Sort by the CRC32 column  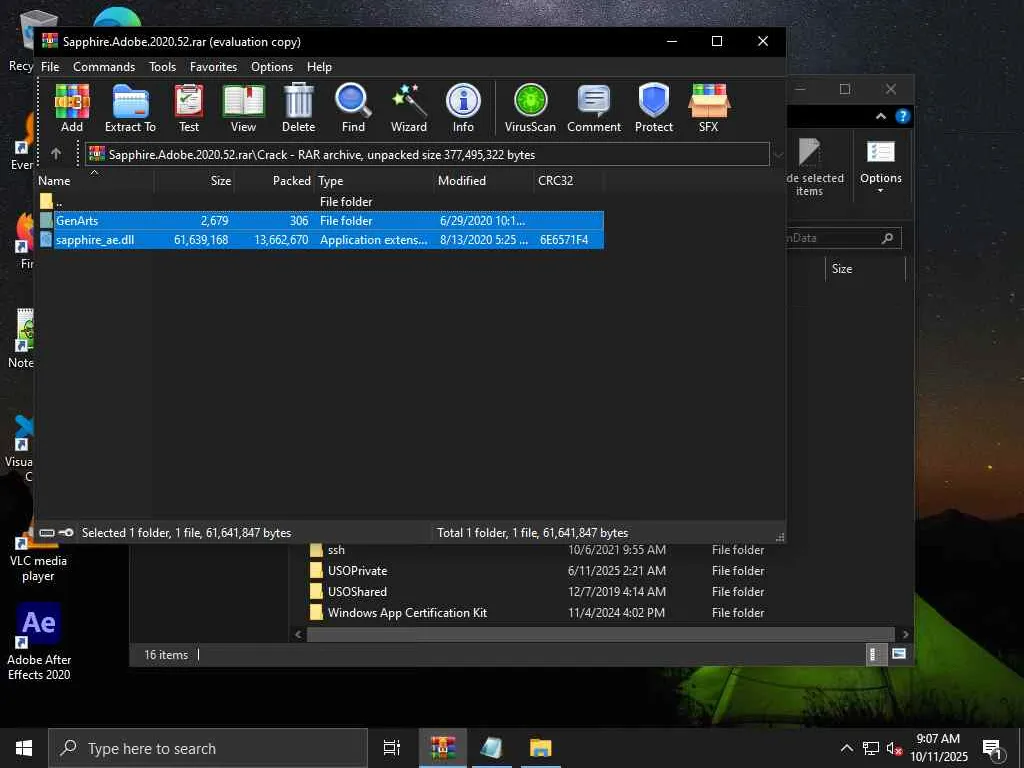(x=569, y=181)
